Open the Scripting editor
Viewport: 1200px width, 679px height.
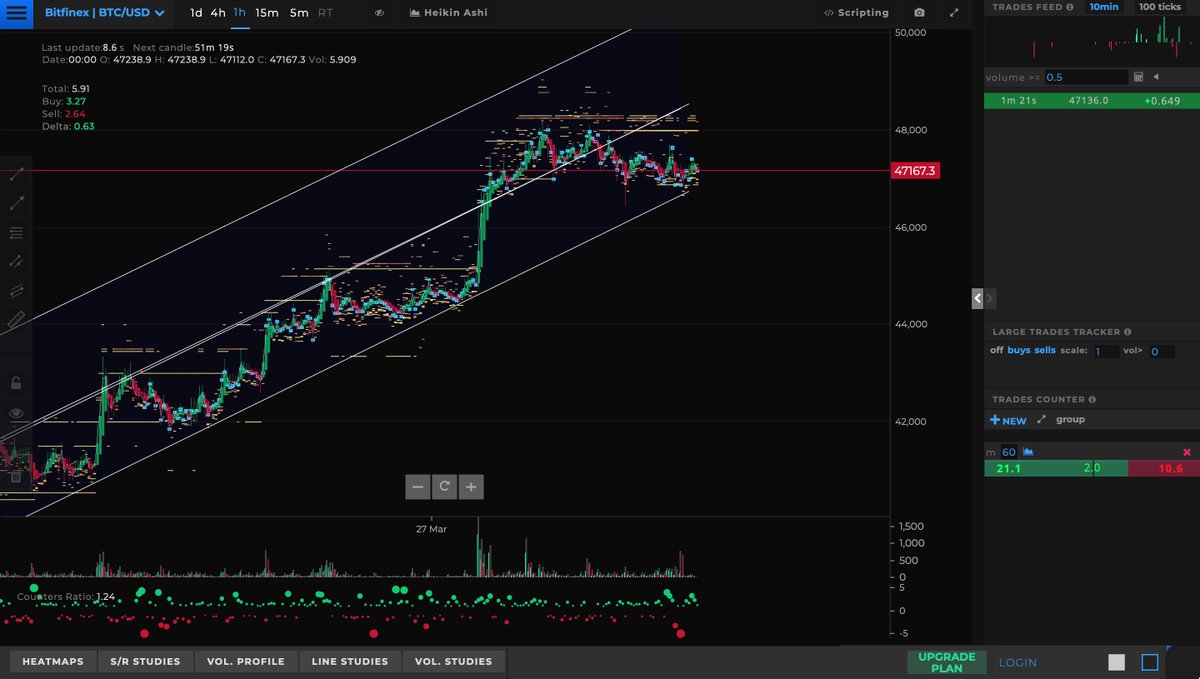[x=856, y=13]
